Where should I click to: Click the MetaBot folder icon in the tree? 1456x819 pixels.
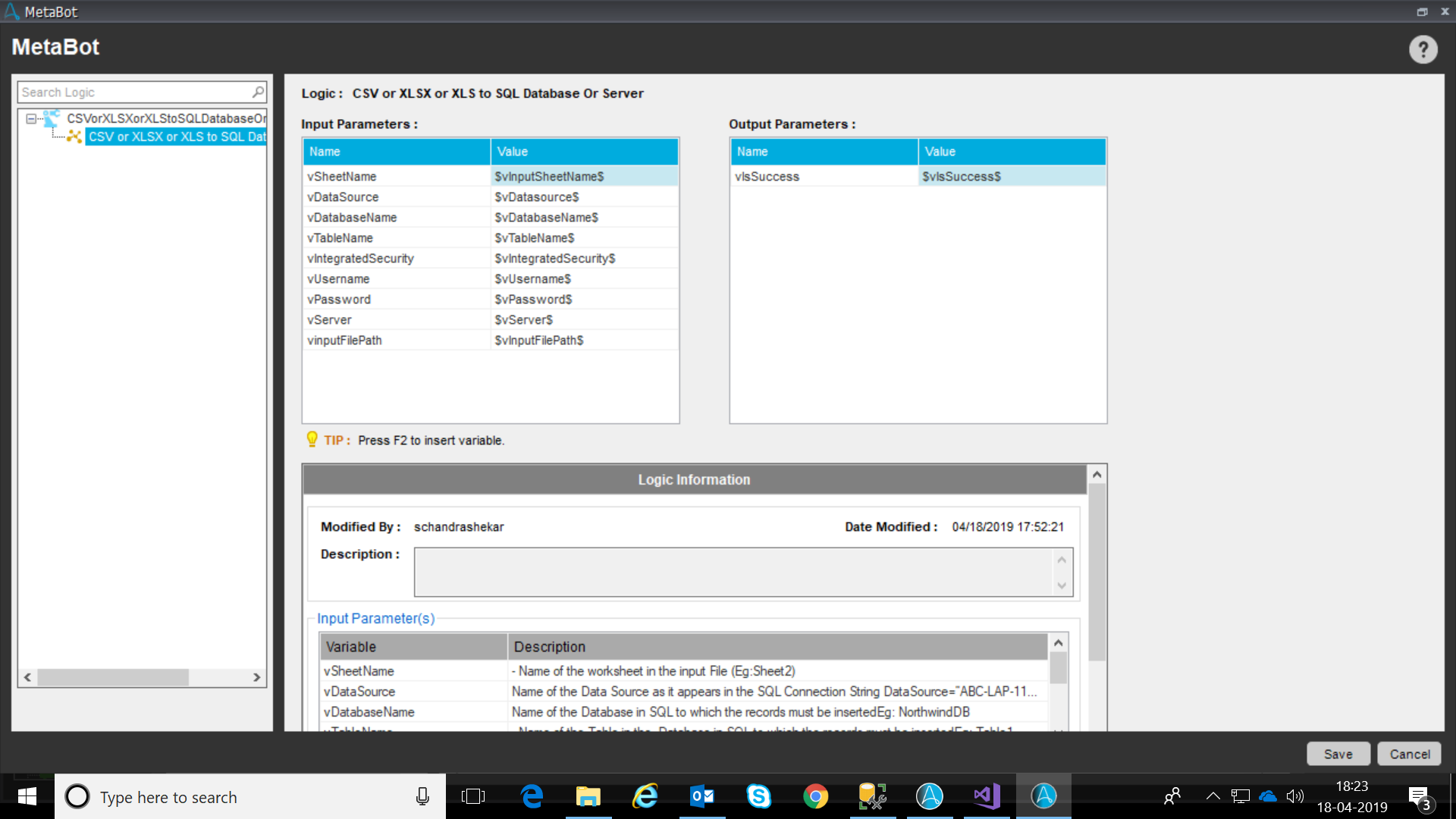[52, 118]
